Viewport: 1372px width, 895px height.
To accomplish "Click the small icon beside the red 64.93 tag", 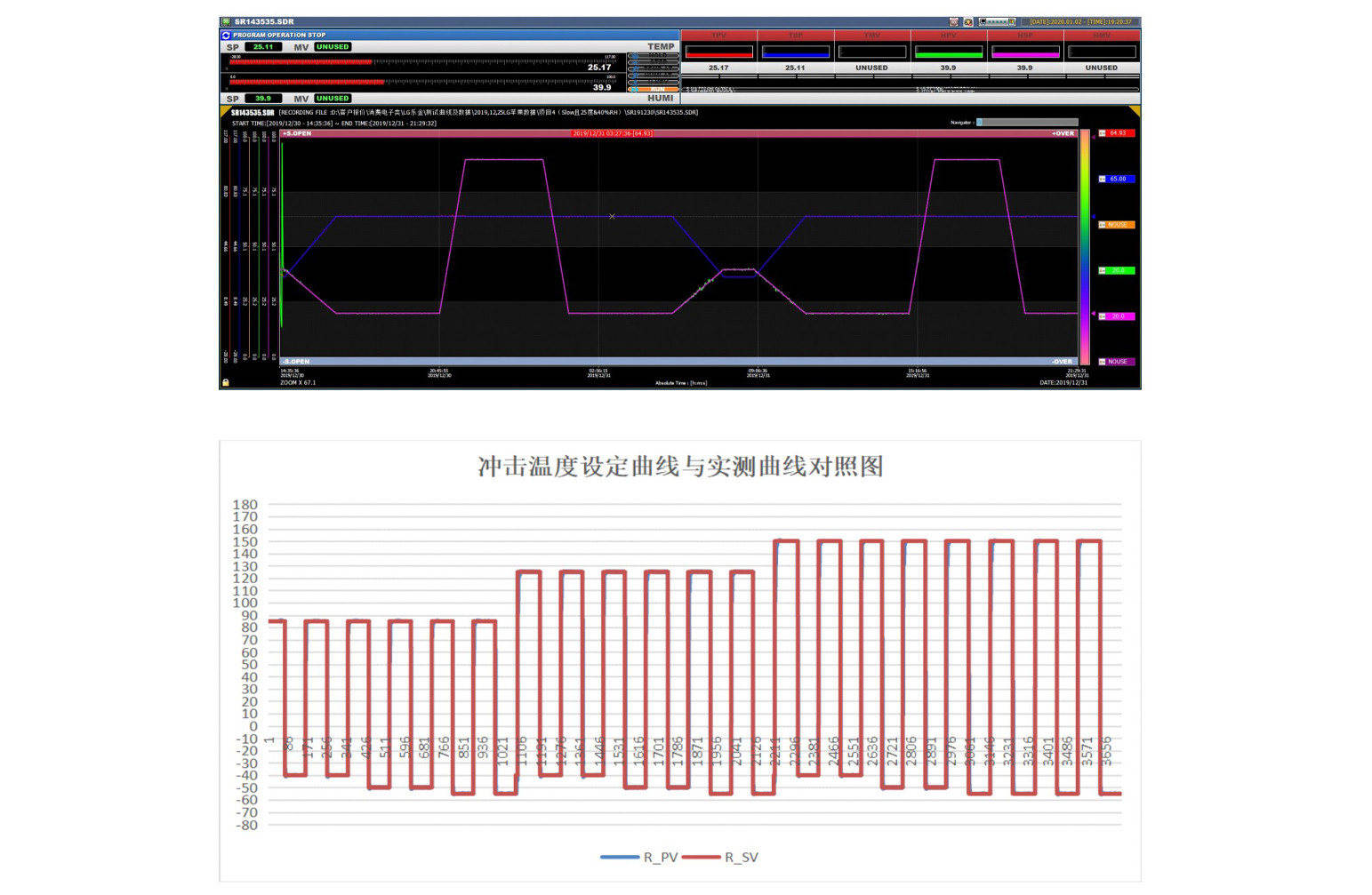I will (1103, 133).
